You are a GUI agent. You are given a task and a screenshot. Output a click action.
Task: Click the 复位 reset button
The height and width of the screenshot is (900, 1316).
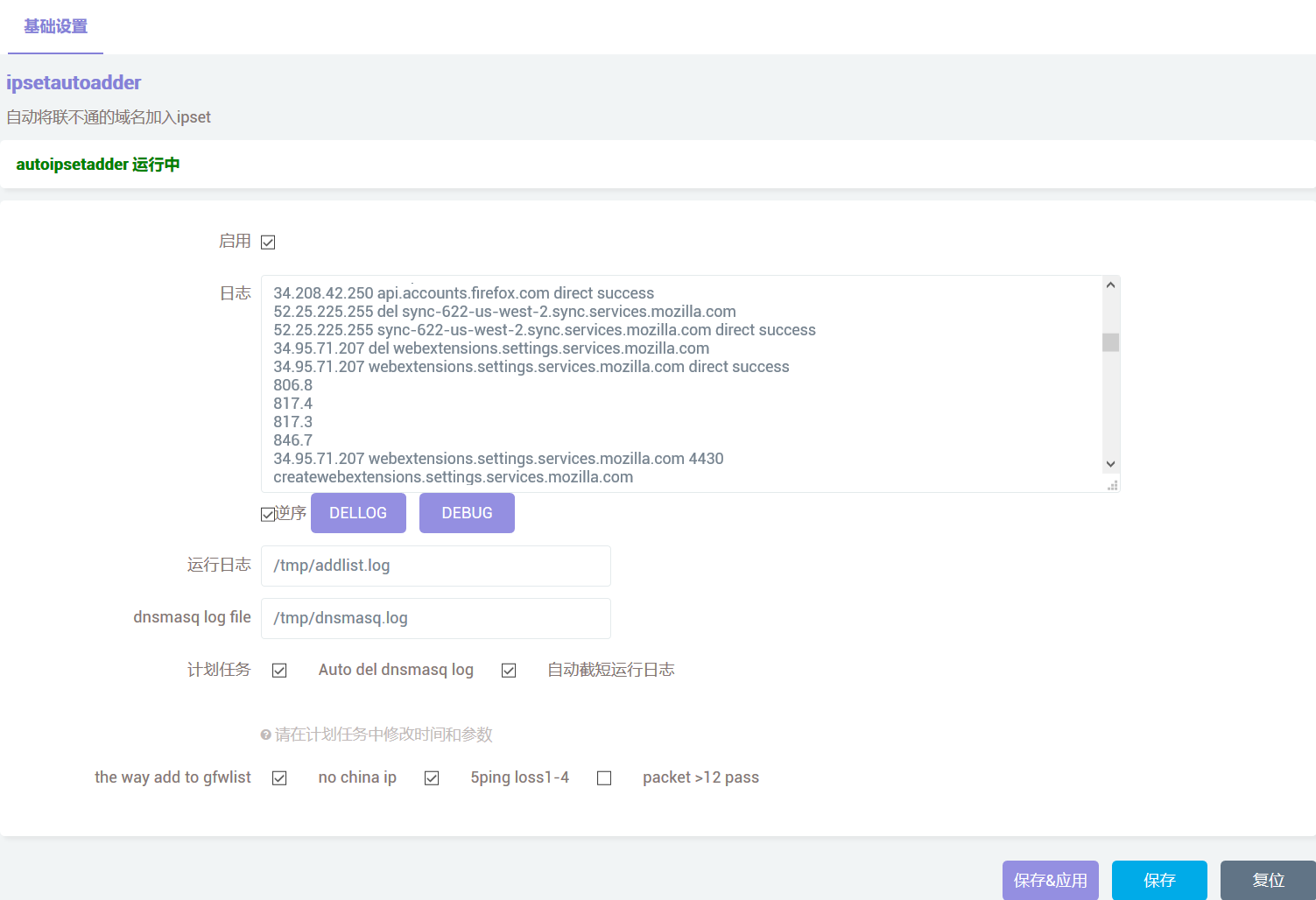point(1268,880)
